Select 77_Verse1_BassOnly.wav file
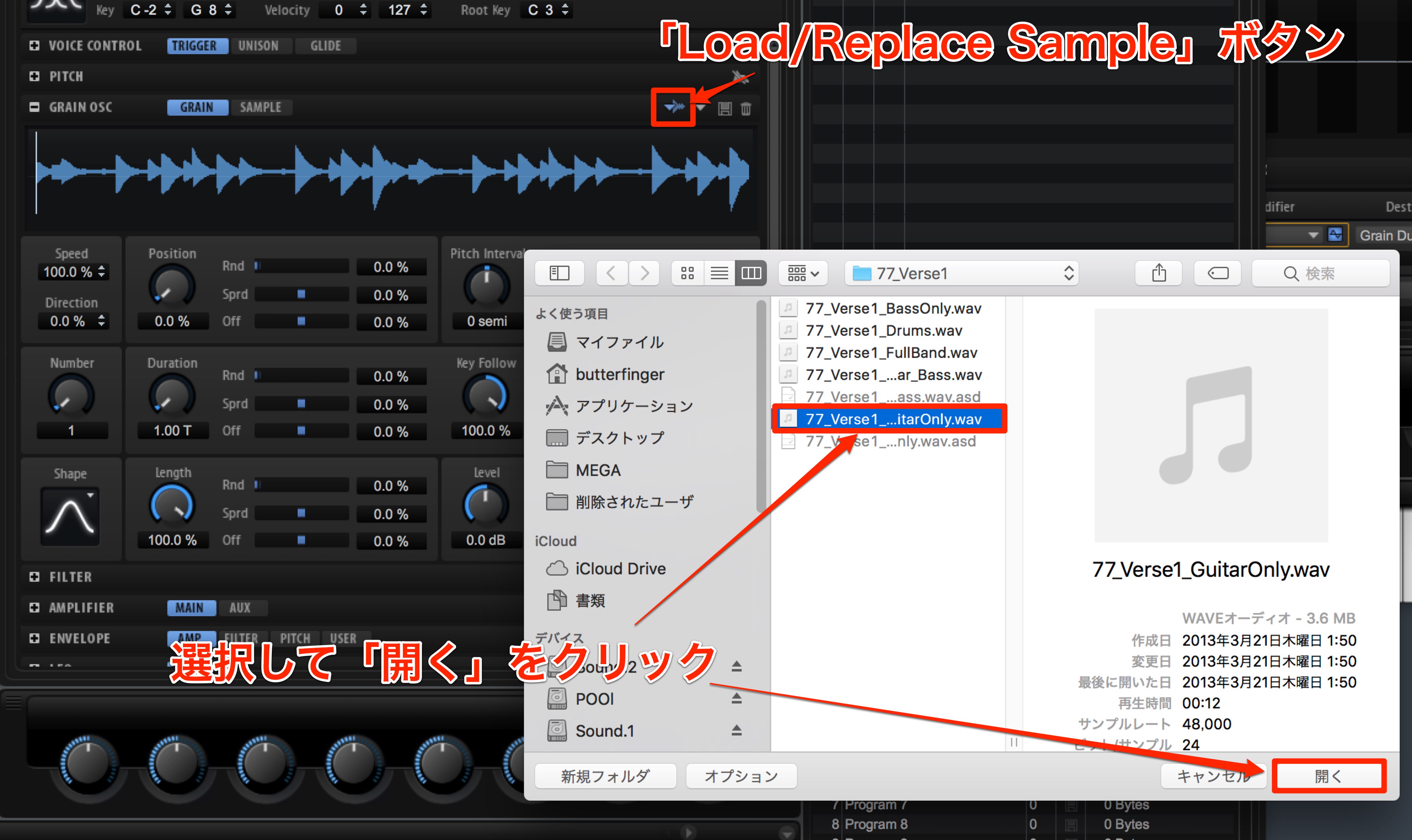 889,308
